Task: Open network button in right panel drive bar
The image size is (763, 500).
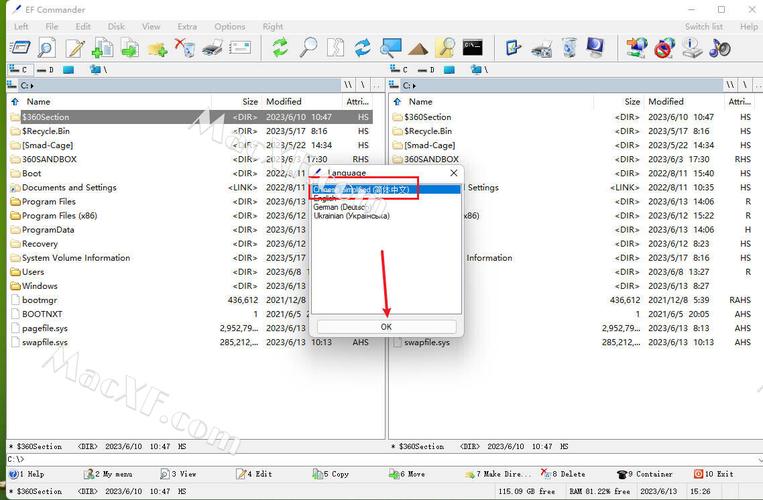Action: point(479,70)
